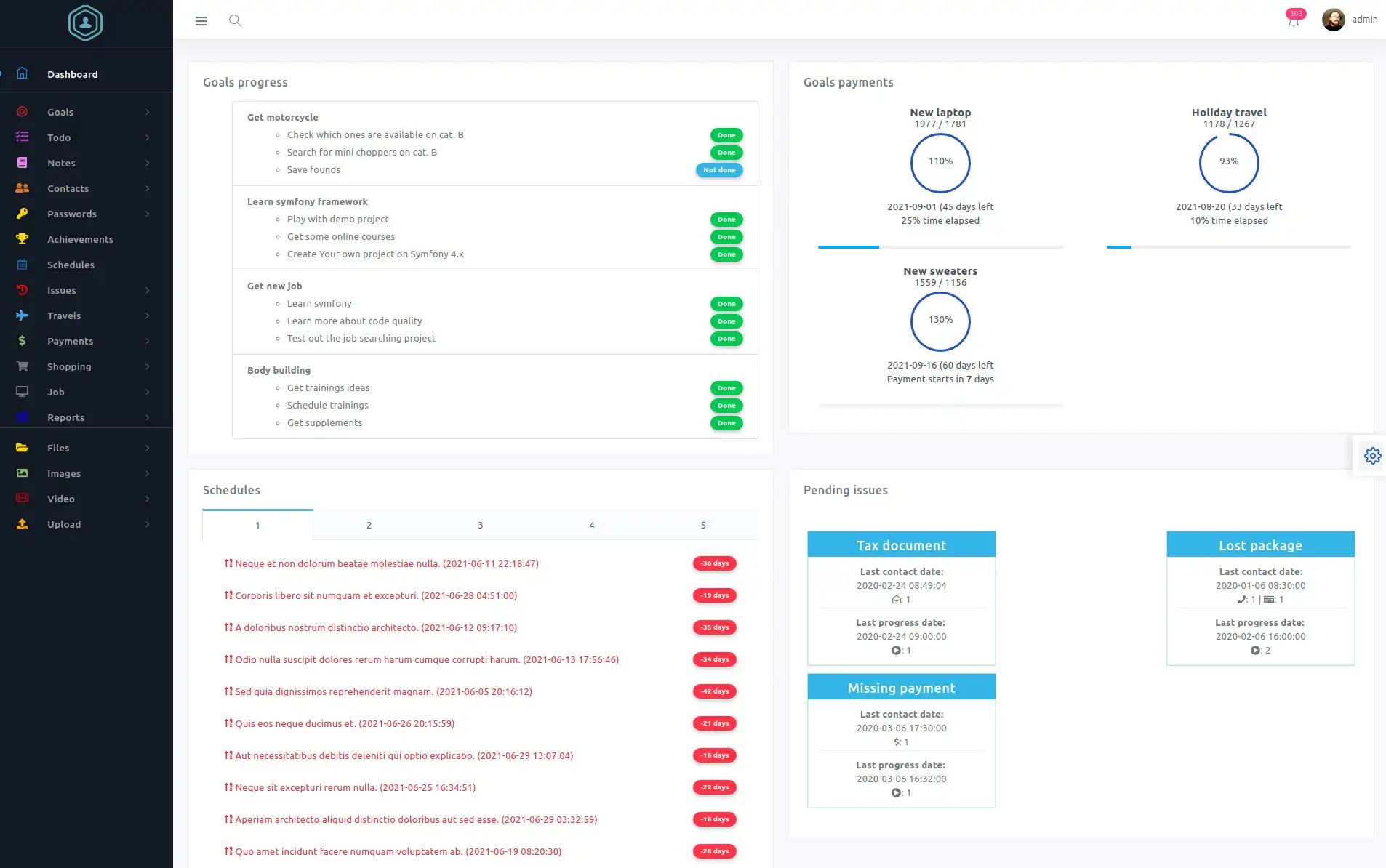
Task: Click the Job monitor icon
Action: (x=23, y=392)
